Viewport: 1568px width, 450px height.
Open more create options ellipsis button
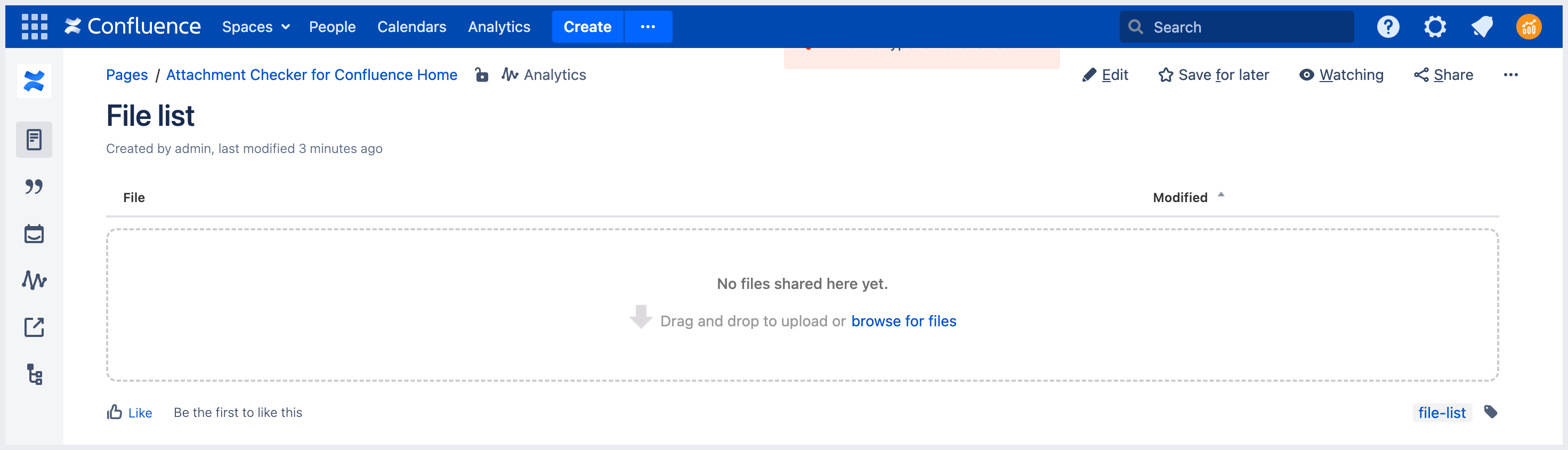click(x=648, y=27)
